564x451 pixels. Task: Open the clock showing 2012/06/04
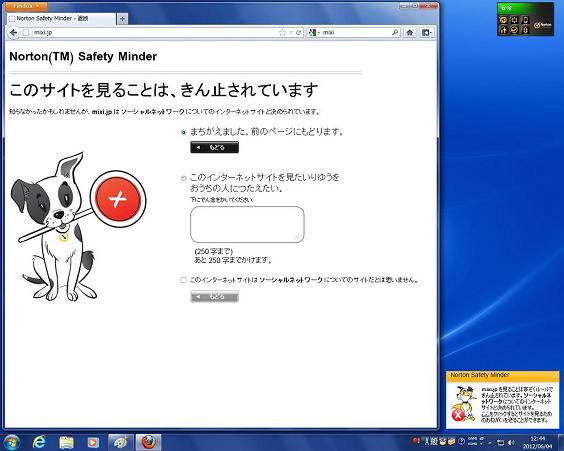tap(537, 442)
